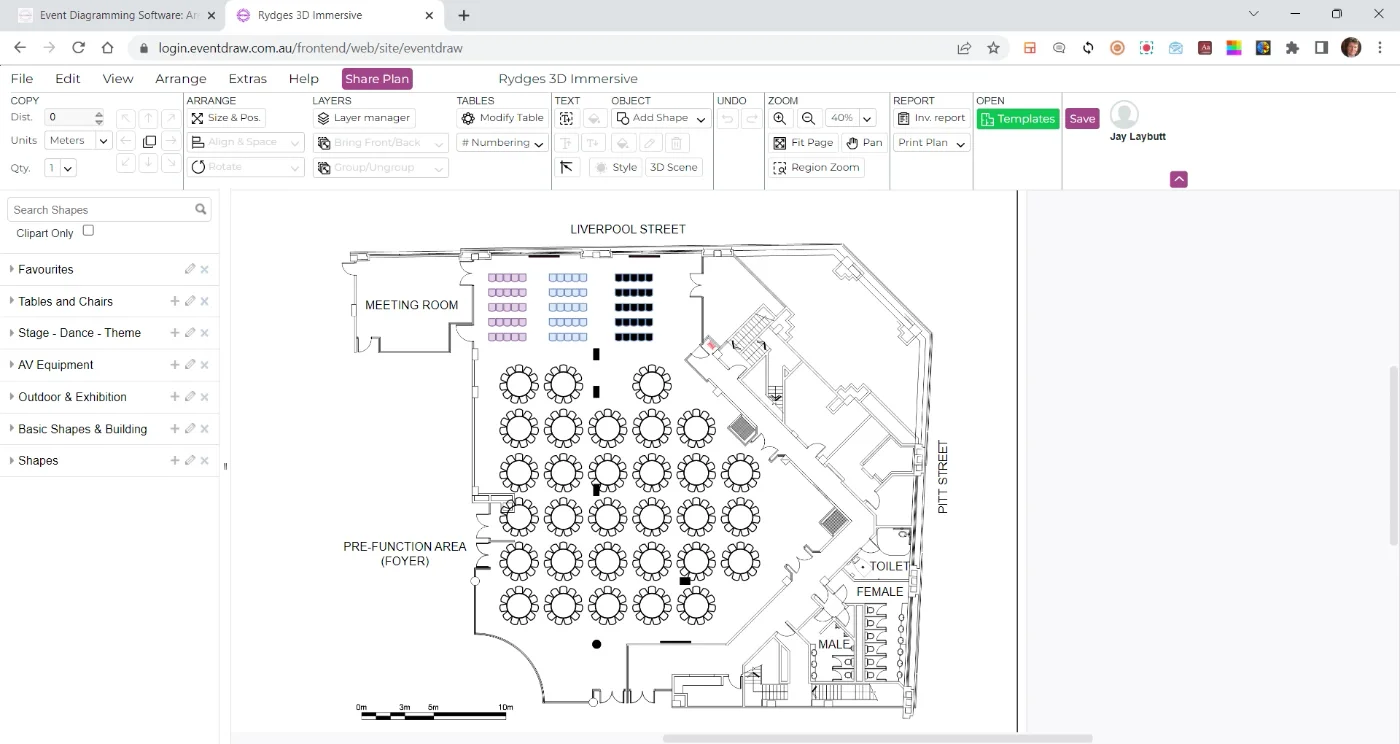Open the Extras menu
Viewport: 1400px width, 744px height.
(247, 79)
